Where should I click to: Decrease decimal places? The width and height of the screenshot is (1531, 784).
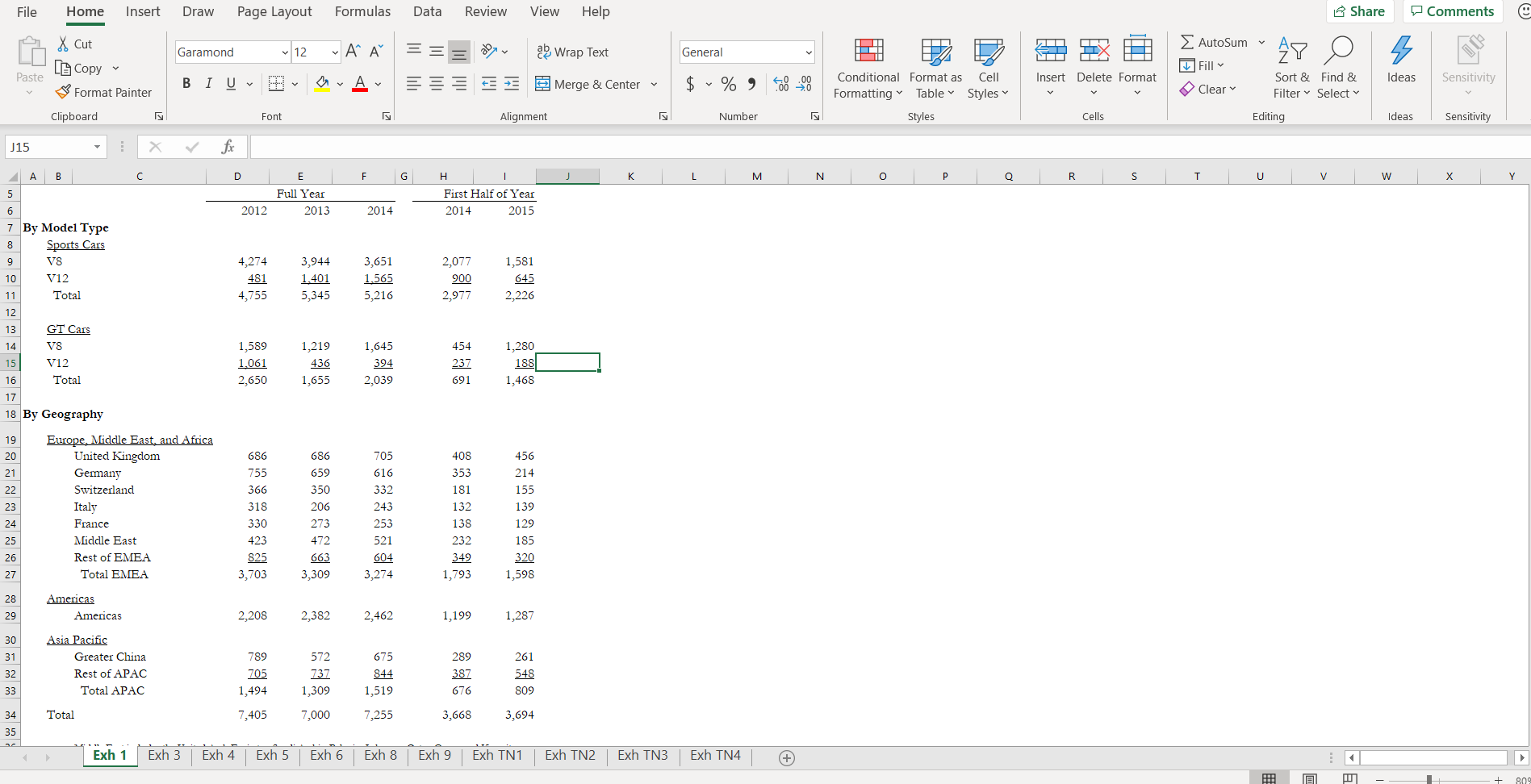click(804, 84)
